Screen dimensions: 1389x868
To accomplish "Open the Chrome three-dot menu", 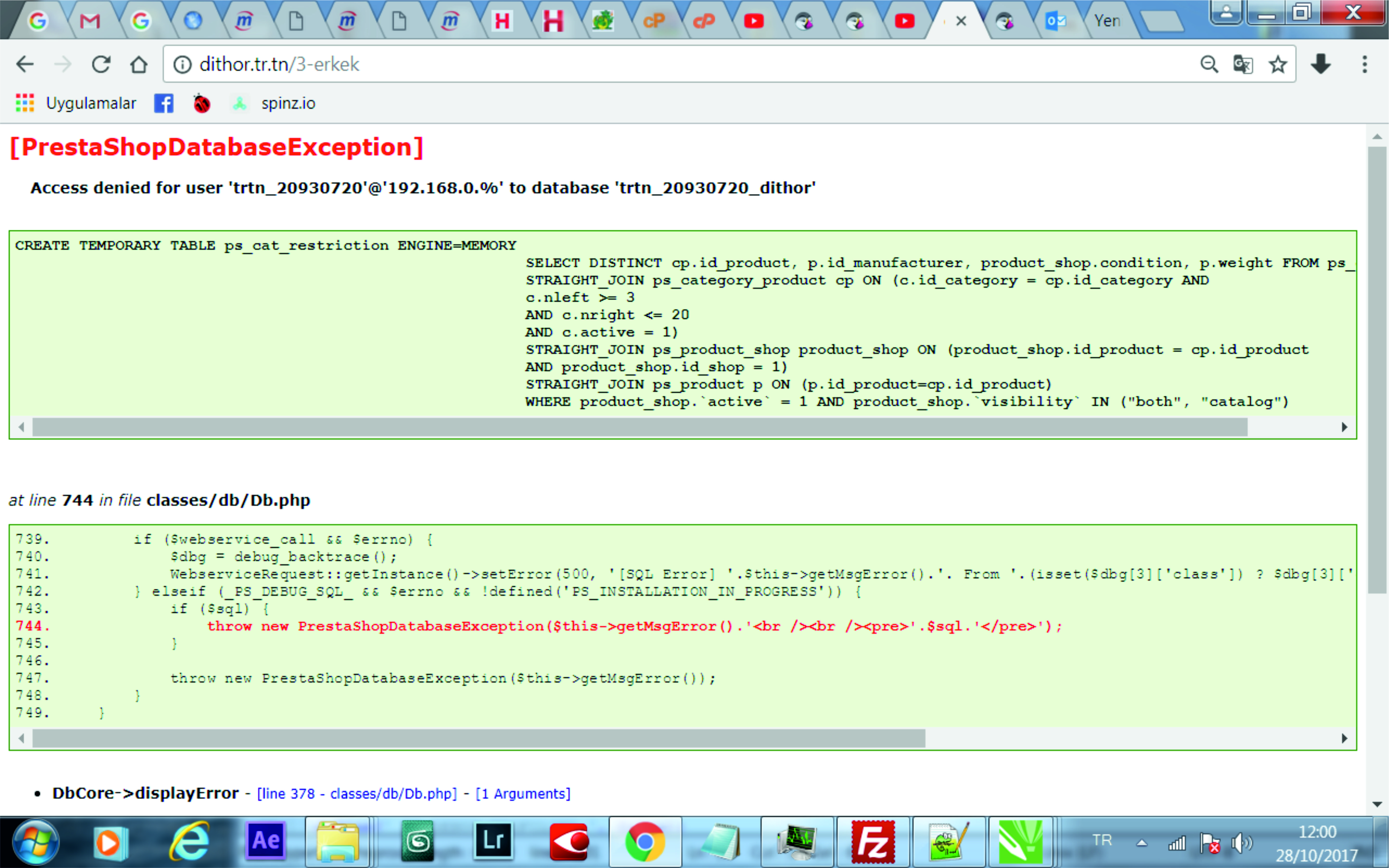I will coord(1365,64).
